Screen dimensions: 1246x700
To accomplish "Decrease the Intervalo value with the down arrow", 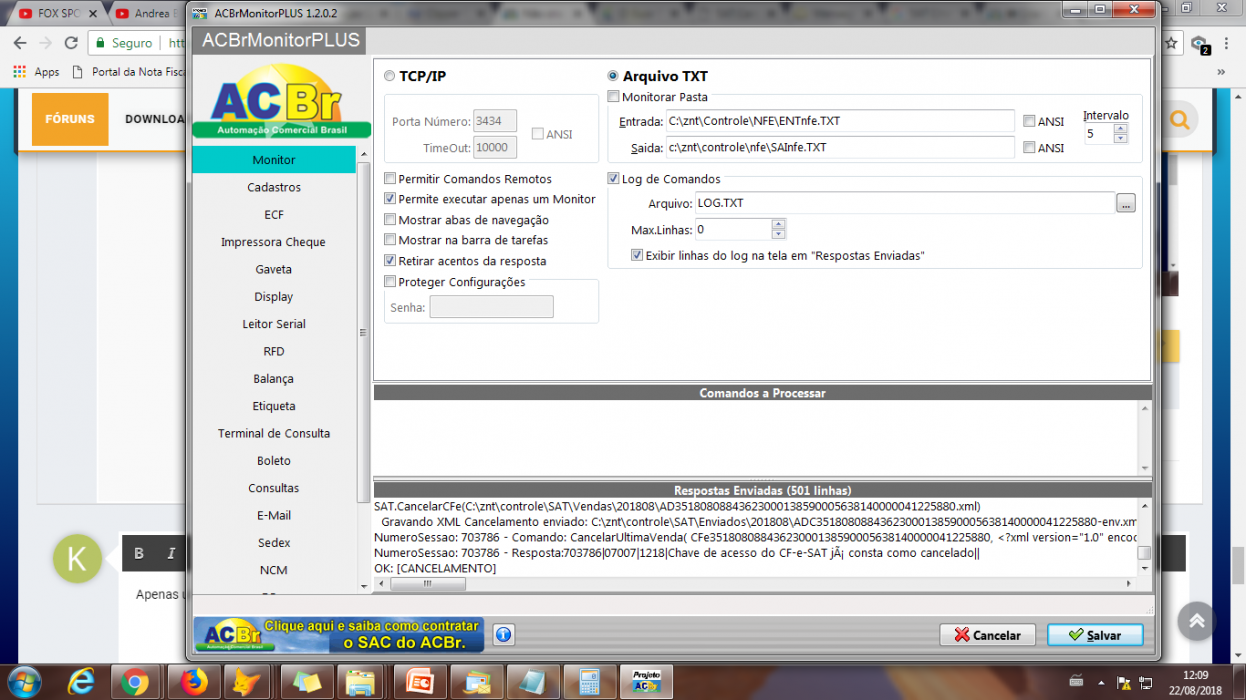I will point(1121,138).
